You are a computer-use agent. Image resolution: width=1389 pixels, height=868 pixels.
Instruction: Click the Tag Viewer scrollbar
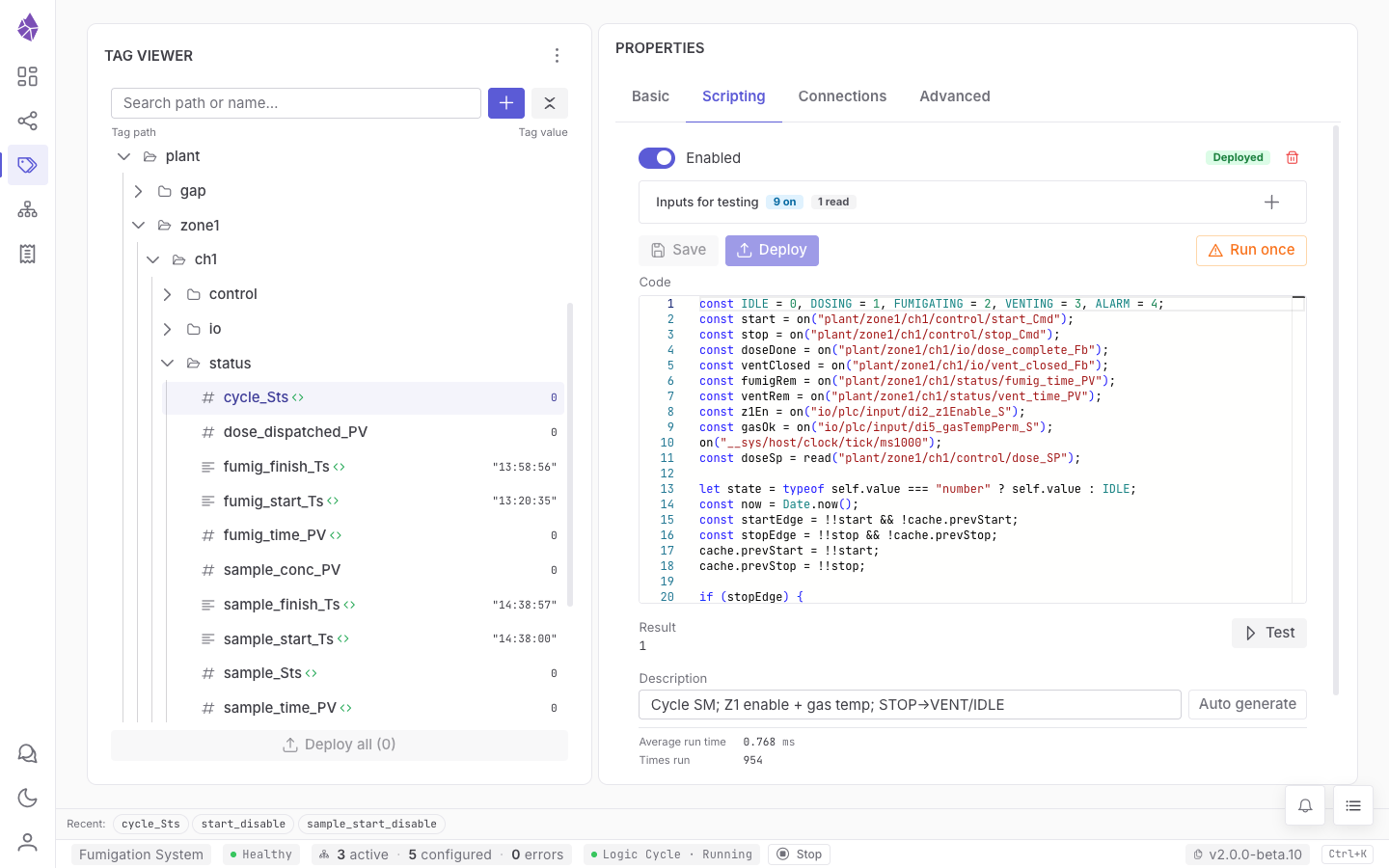click(570, 453)
